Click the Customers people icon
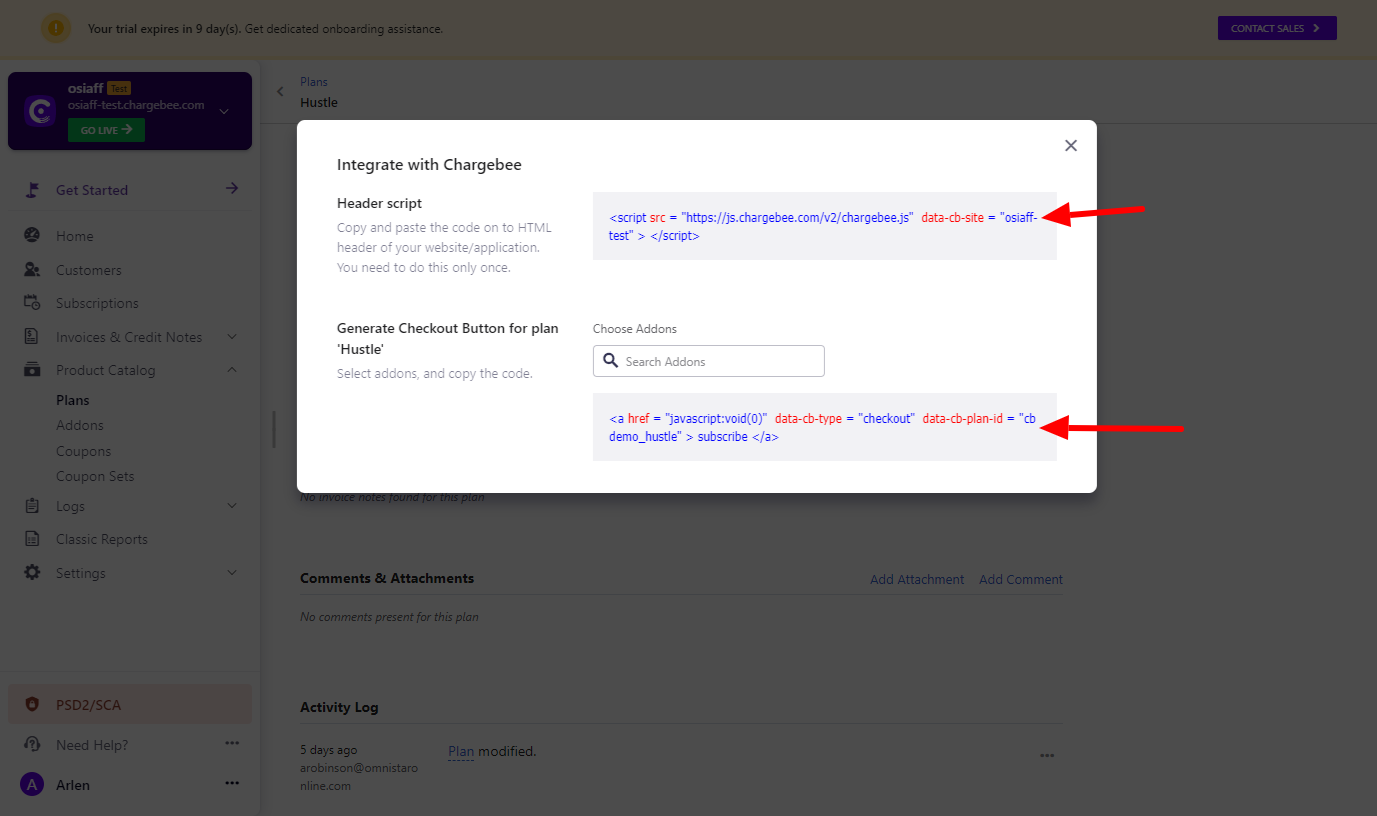 (x=32, y=270)
